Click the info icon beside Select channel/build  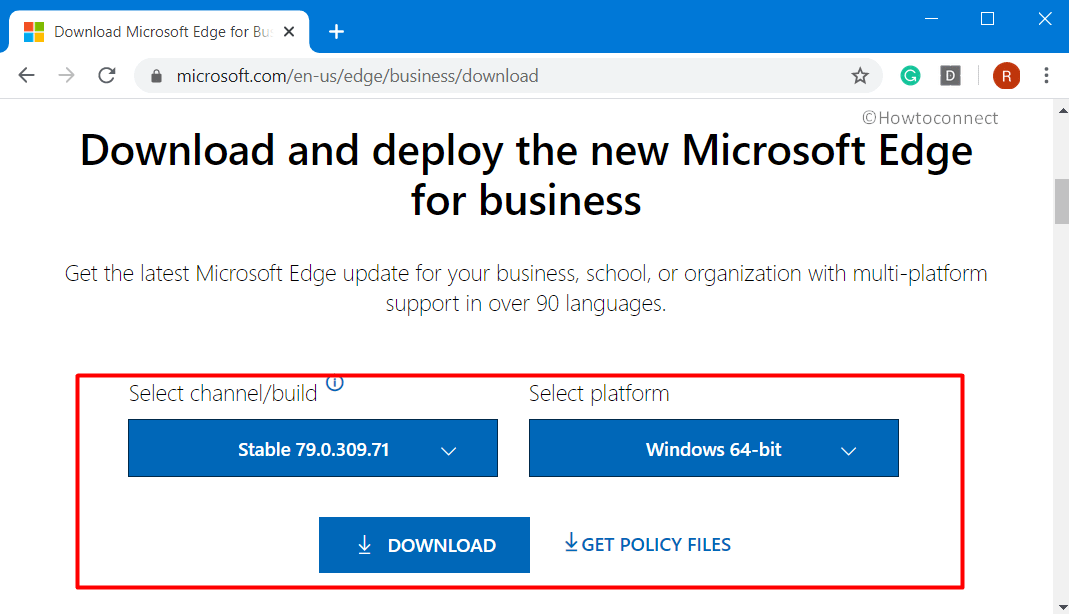point(335,383)
